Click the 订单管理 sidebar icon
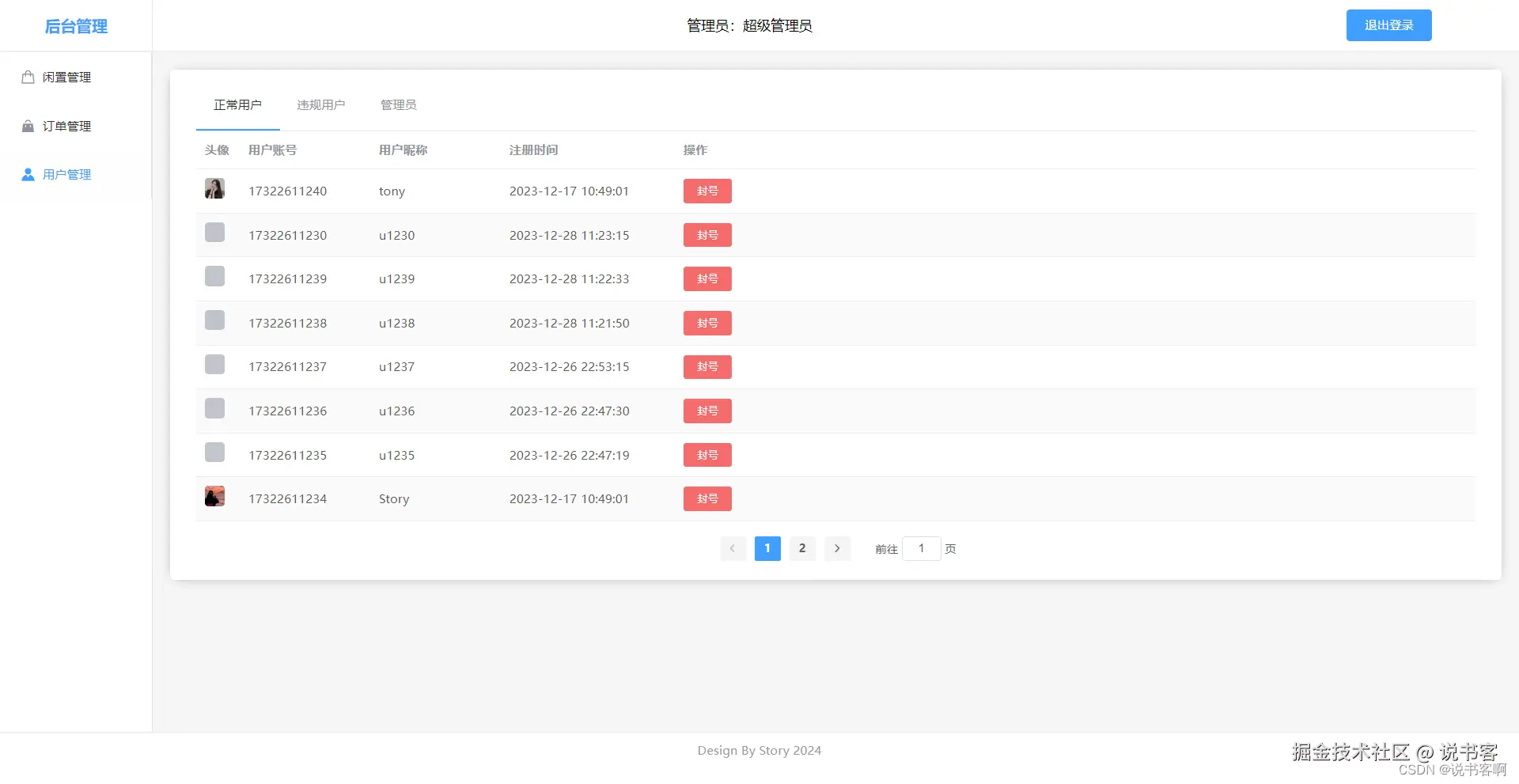The image size is (1519, 784). pyautogui.click(x=28, y=126)
